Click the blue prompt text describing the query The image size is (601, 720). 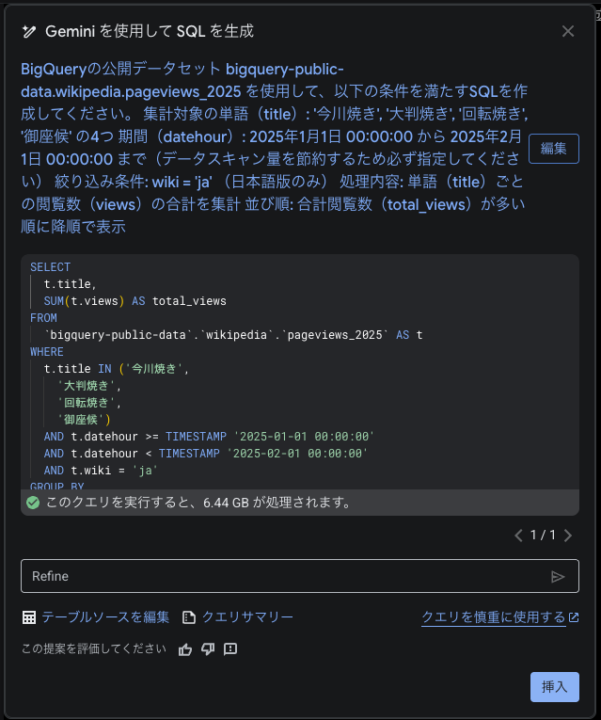point(273,148)
